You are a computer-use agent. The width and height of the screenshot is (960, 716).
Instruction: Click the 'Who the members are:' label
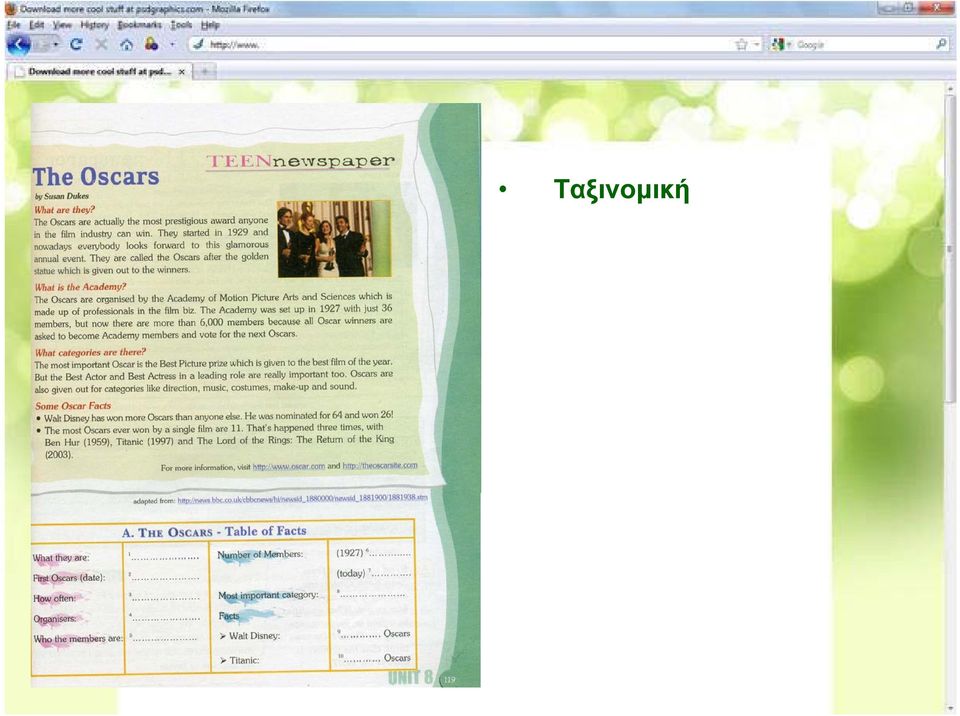78,638
